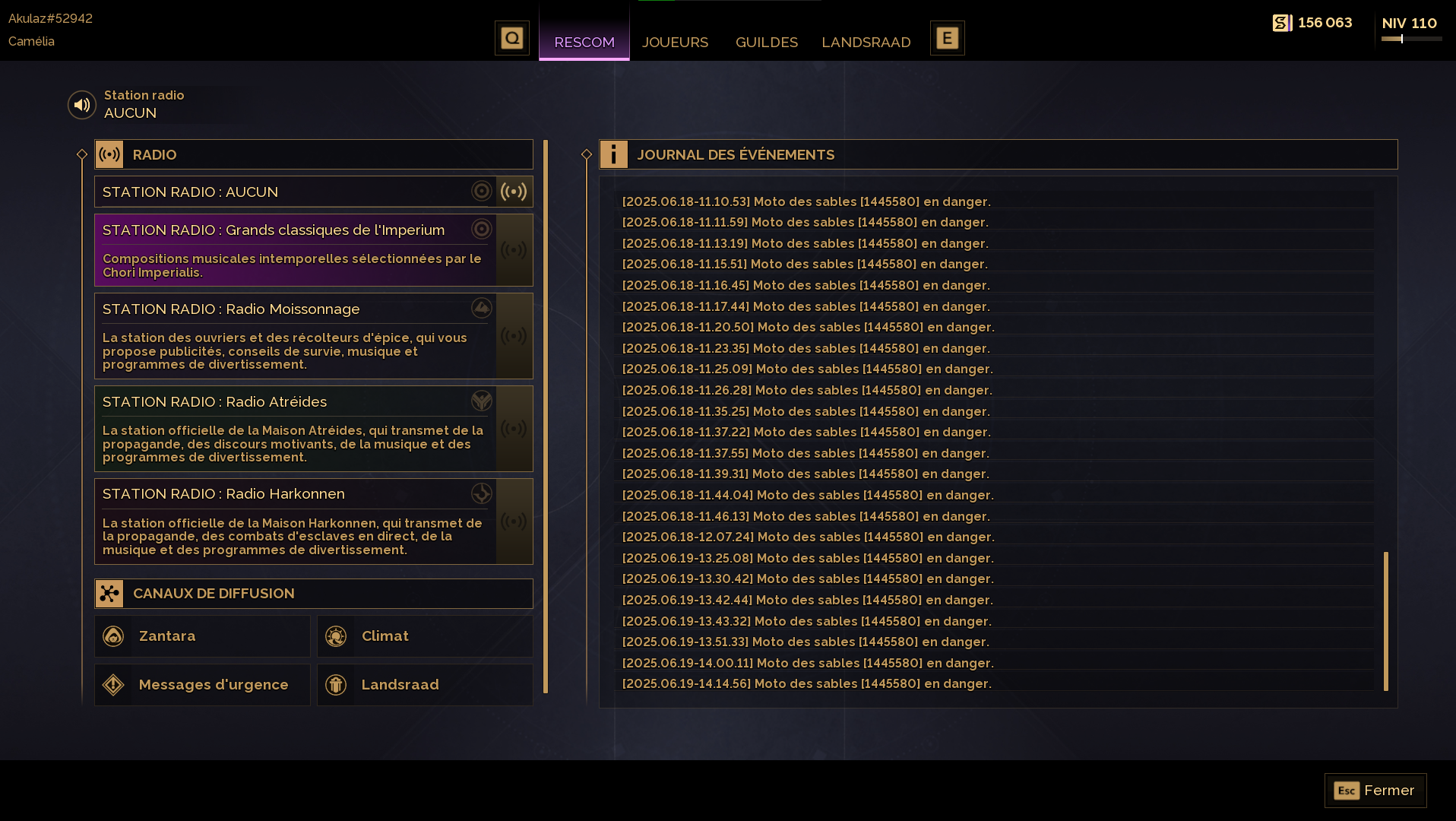This screenshot has height=821, width=1456.
Task: Open the GUILDES tab
Action: point(767,42)
